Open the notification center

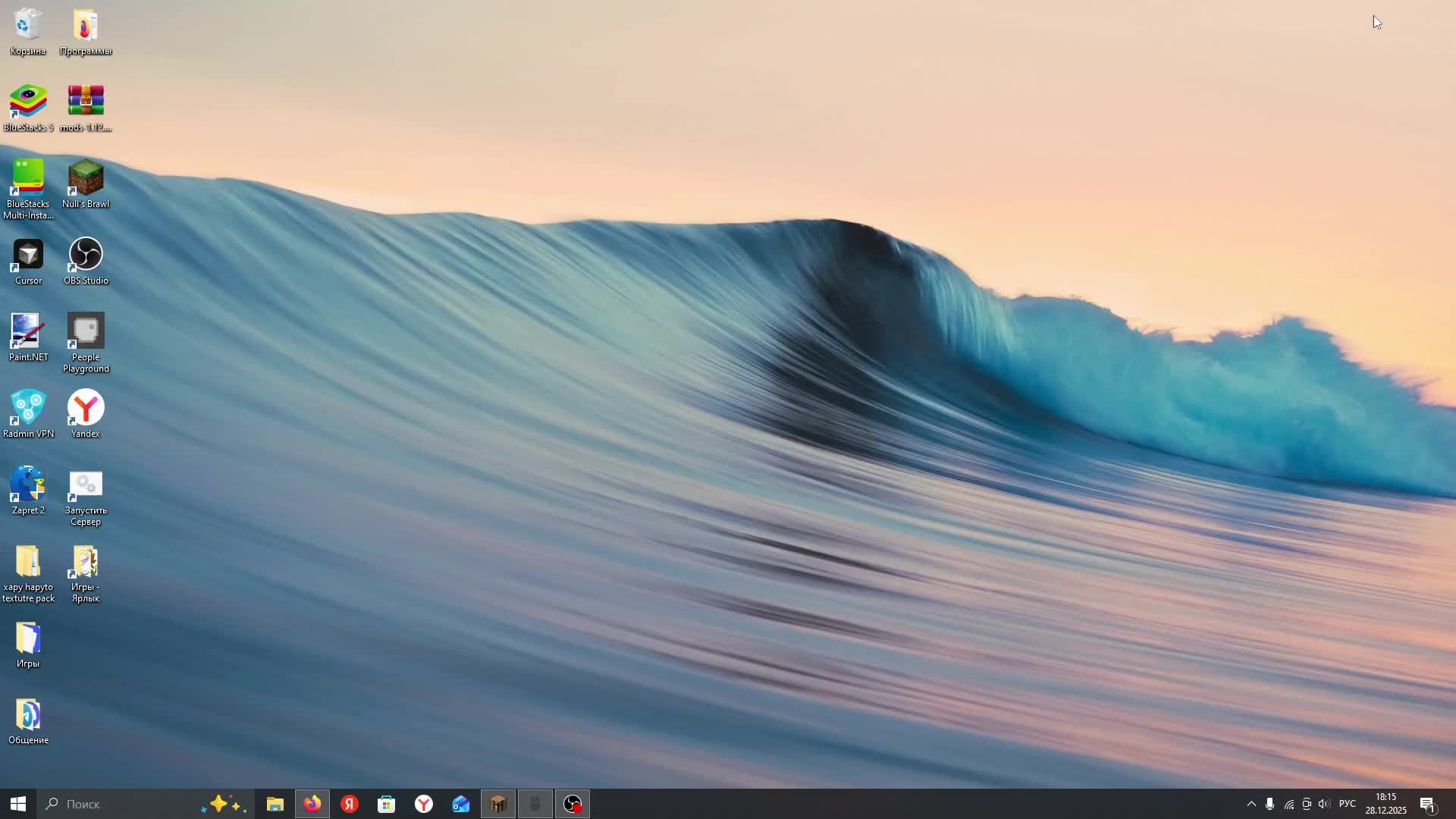click(x=1427, y=804)
